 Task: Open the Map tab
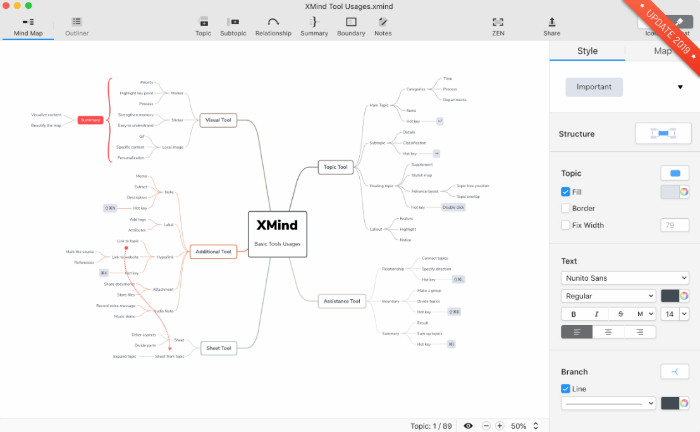tap(662, 51)
